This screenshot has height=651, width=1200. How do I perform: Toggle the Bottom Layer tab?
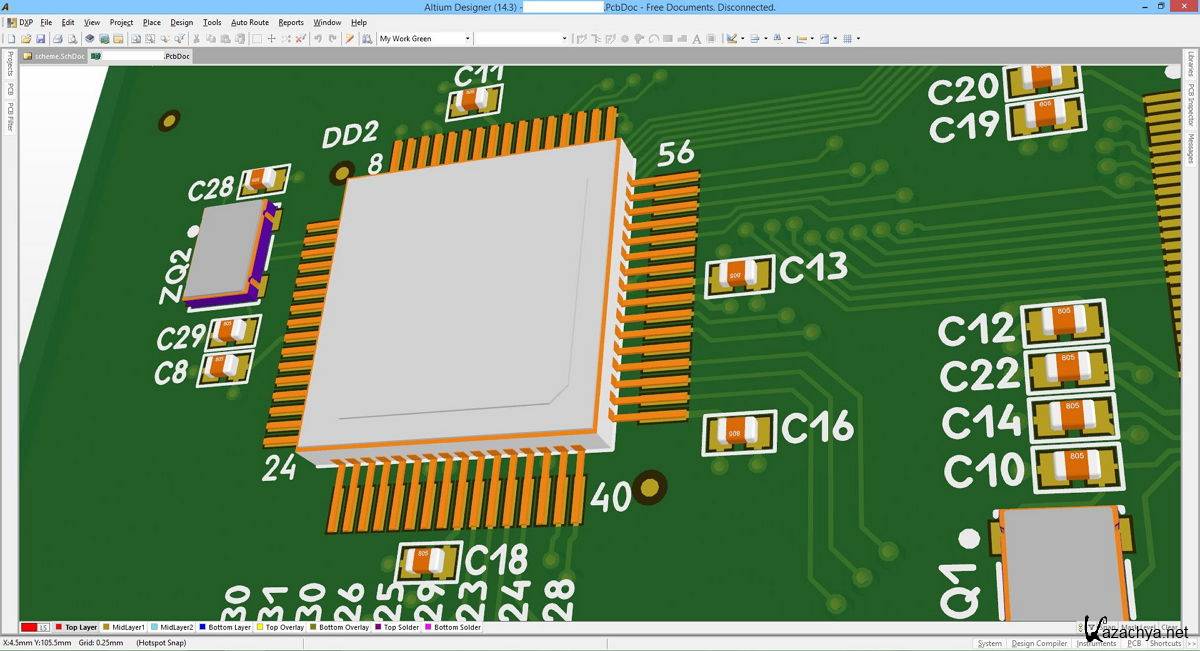pyautogui.click(x=229, y=627)
